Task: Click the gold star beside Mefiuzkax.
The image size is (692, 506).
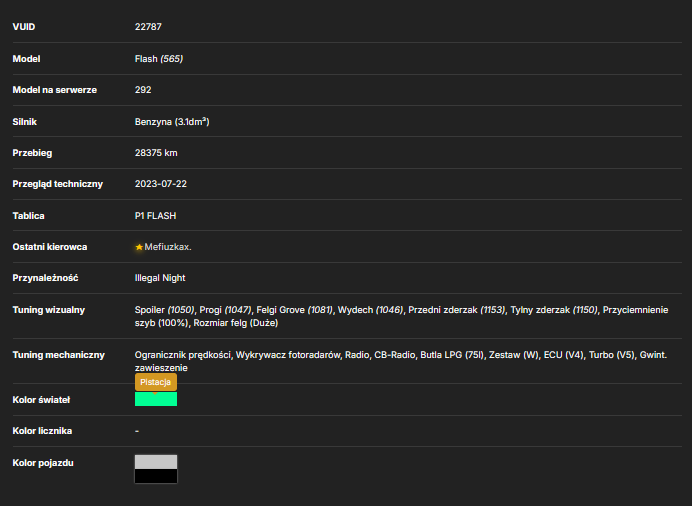Action: coord(139,247)
